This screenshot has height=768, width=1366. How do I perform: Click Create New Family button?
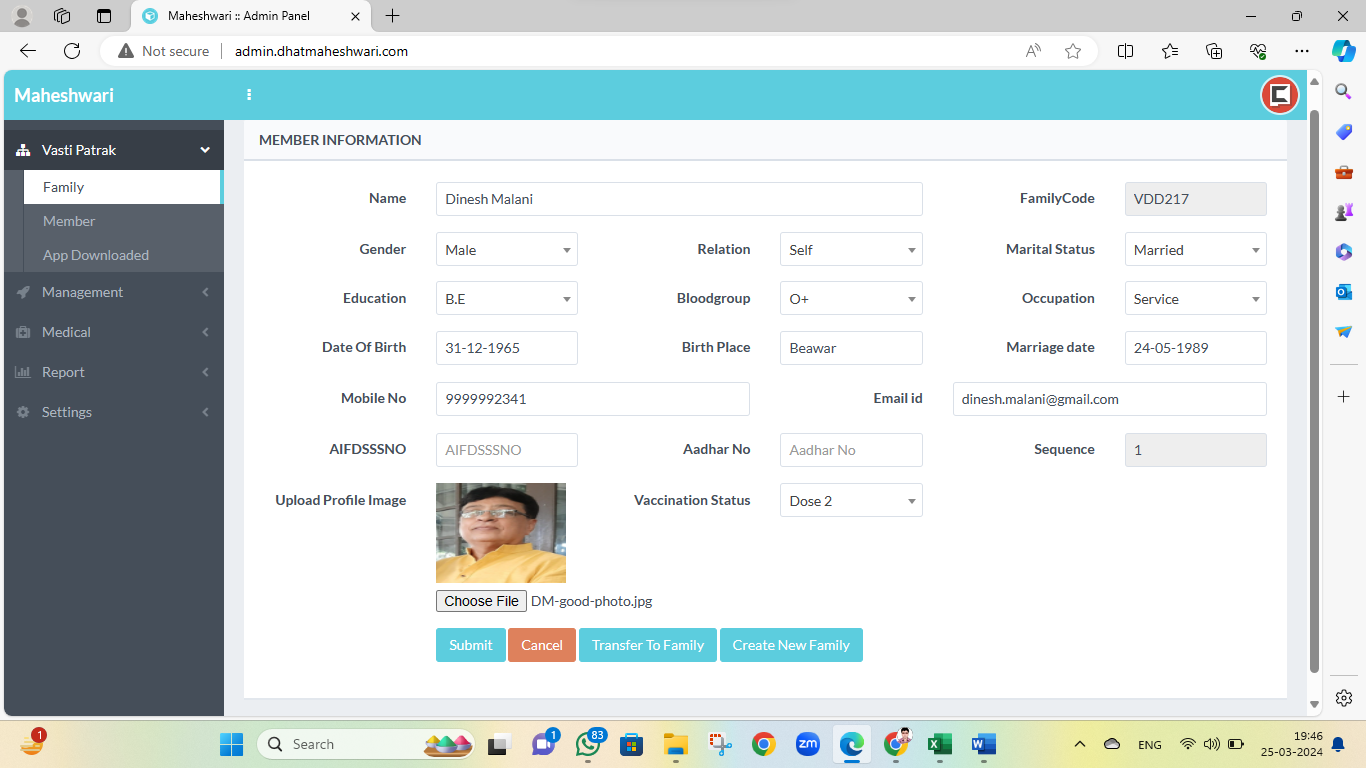[x=791, y=645]
